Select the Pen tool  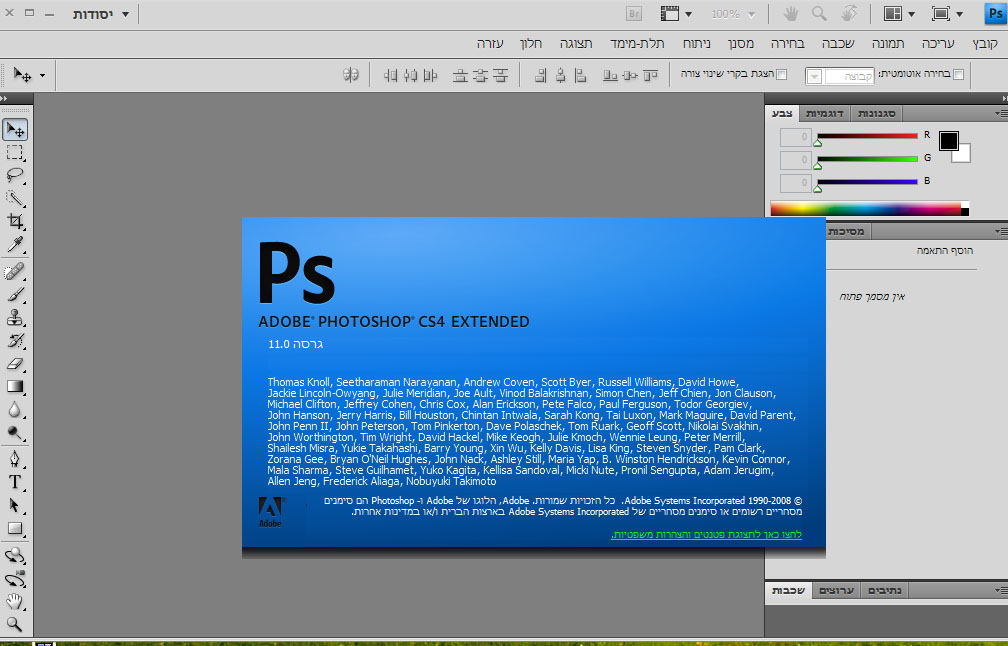[15, 458]
